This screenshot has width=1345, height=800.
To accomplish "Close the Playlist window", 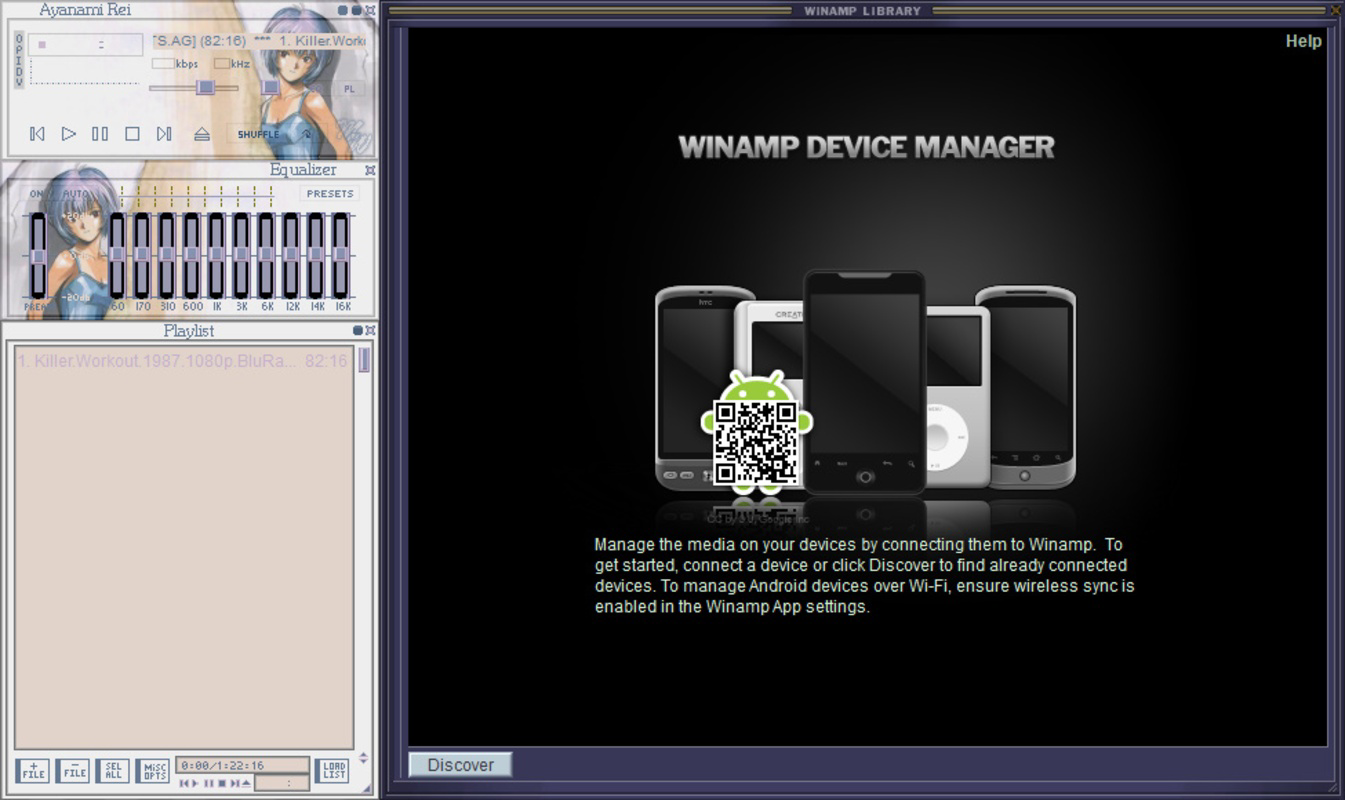I will click(370, 330).
